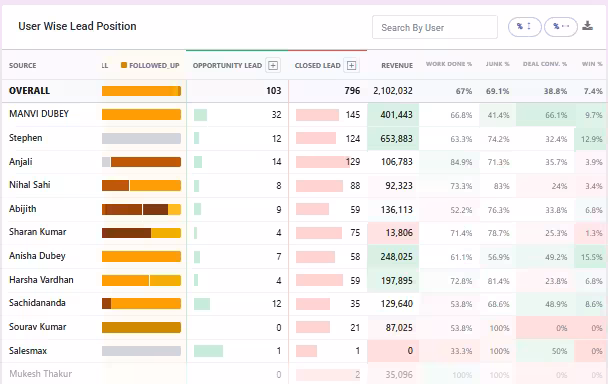Viewport: 608px width, 384px height.
Task: Select the MANVI DUBEY row name
Action: click(39, 114)
